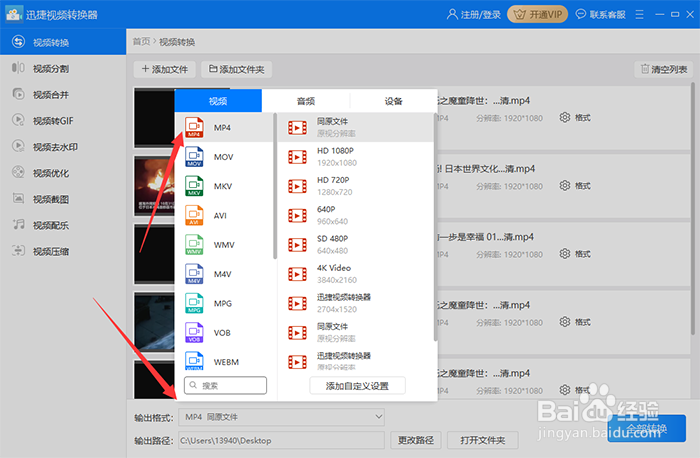Screen dimensions: 700x458
Task: Click 添加文件 button
Action: [x=164, y=69]
